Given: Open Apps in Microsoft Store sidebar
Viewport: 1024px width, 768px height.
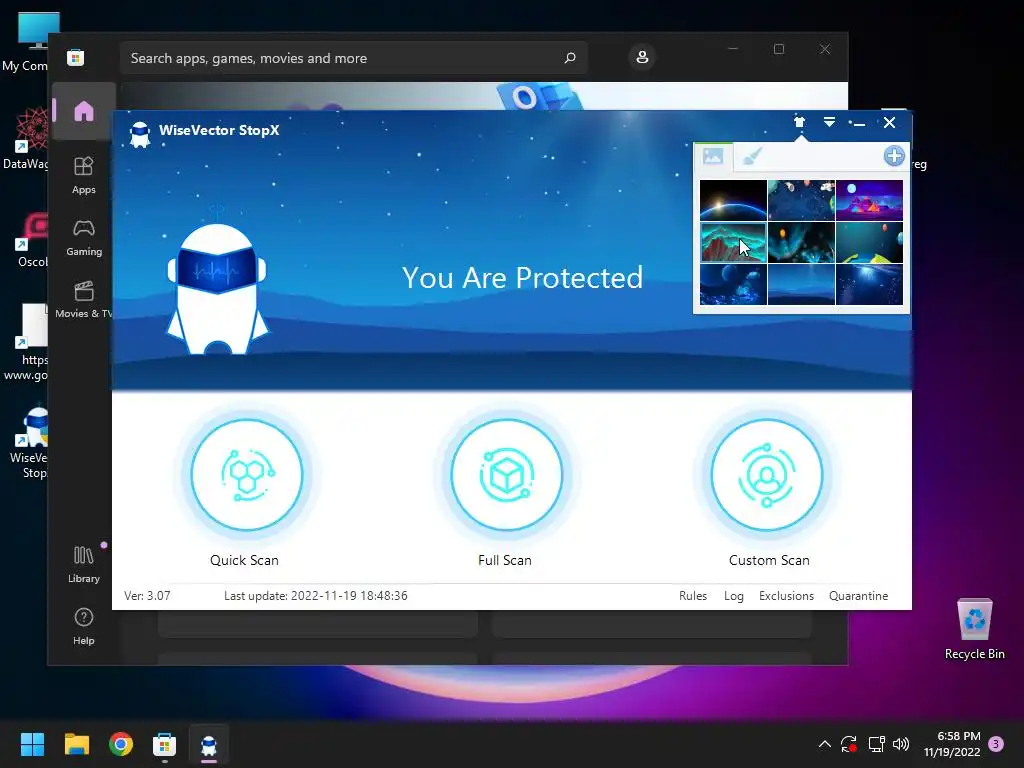Looking at the screenshot, I should 84,175.
